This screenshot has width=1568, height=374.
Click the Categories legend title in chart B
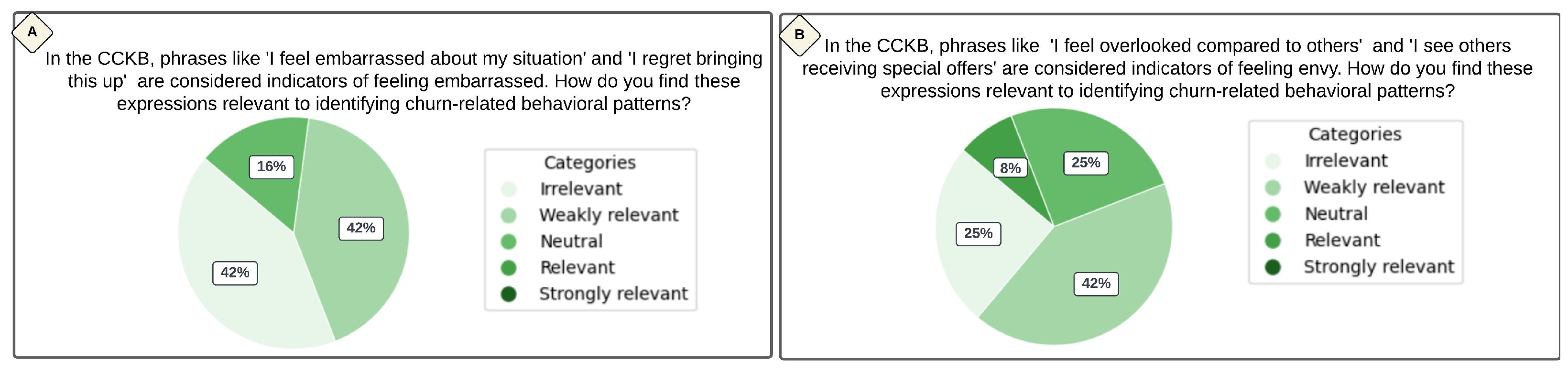pos(1354,134)
